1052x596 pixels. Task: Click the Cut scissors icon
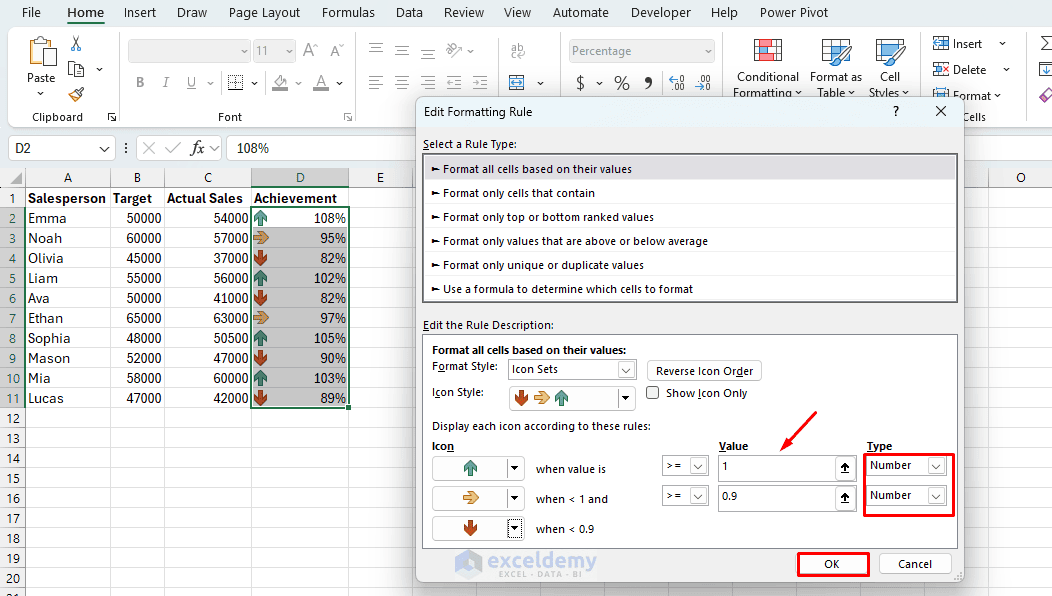76,44
